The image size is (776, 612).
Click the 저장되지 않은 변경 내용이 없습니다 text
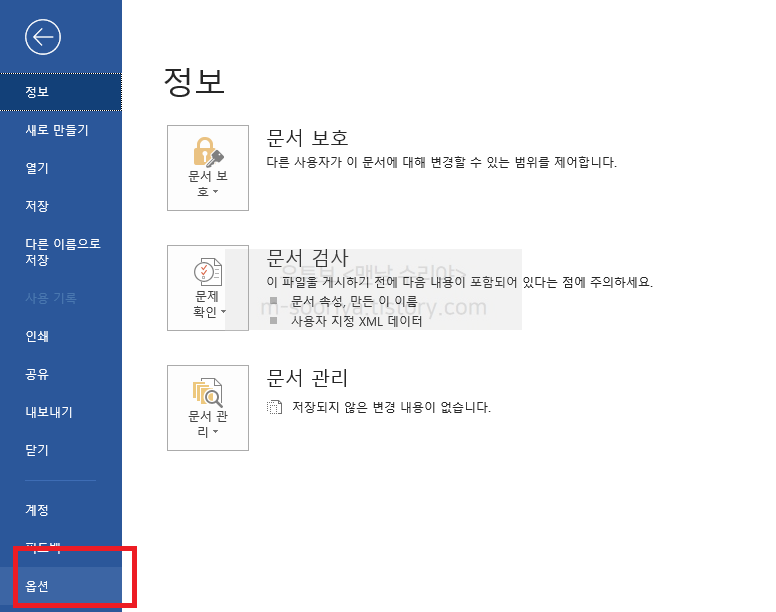point(391,407)
